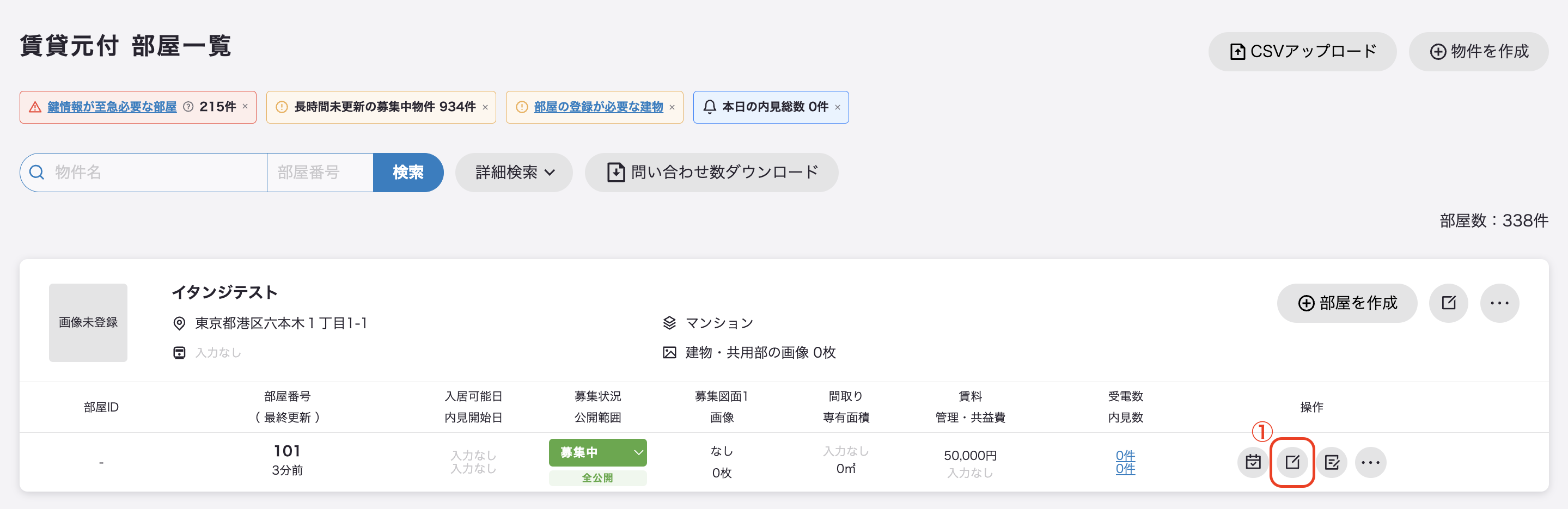This screenshot has width=1568, height=509.
Task: Click the blue 検索 button
Action: 408,173
